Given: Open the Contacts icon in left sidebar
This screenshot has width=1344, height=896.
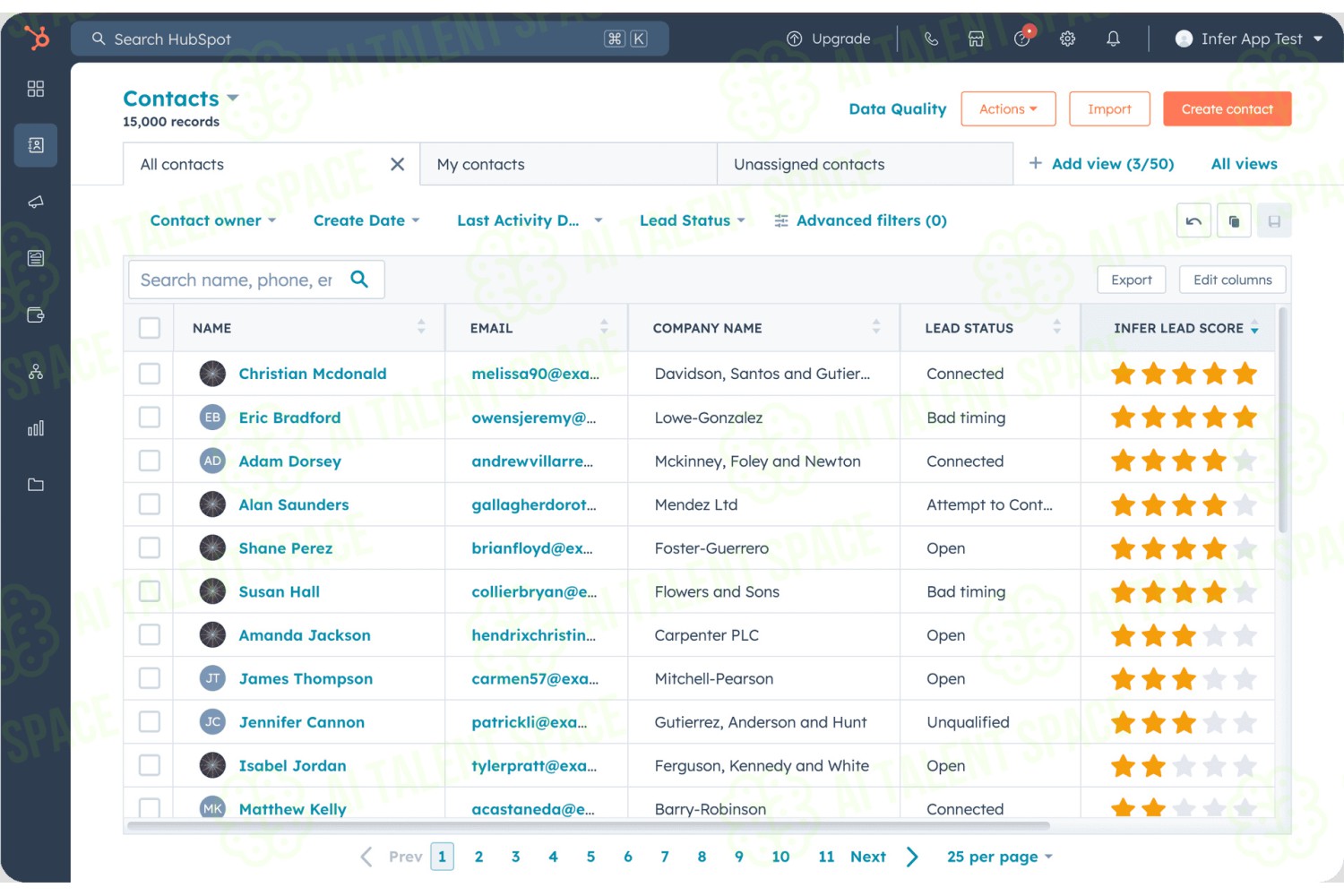Looking at the screenshot, I should 36,145.
